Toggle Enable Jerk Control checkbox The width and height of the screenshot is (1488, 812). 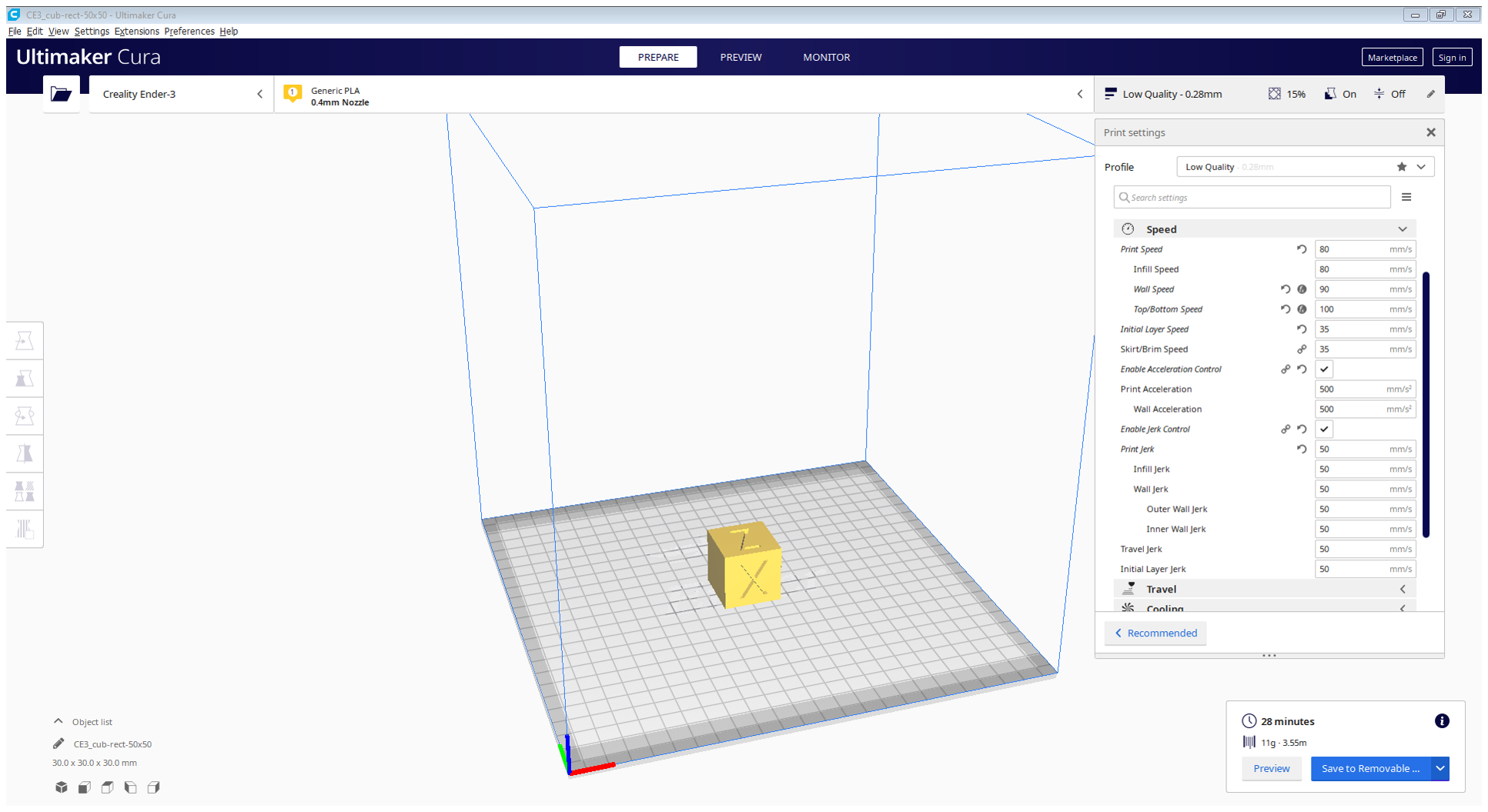pyautogui.click(x=1324, y=429)
